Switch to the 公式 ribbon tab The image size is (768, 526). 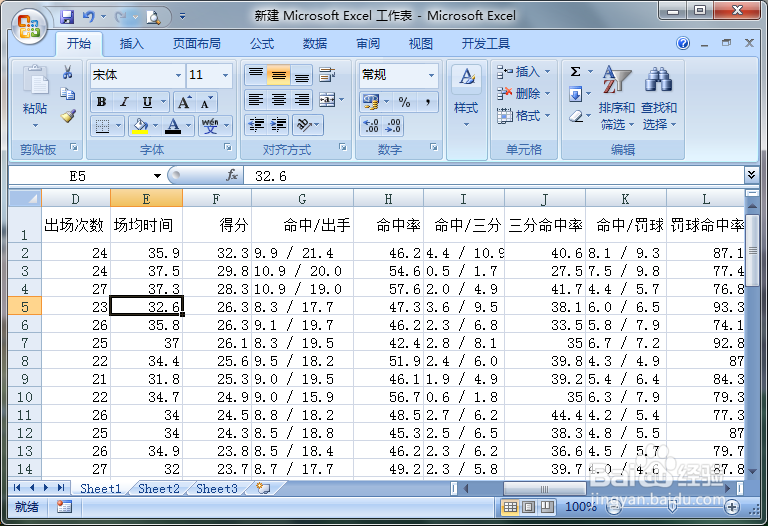[262, 44]
